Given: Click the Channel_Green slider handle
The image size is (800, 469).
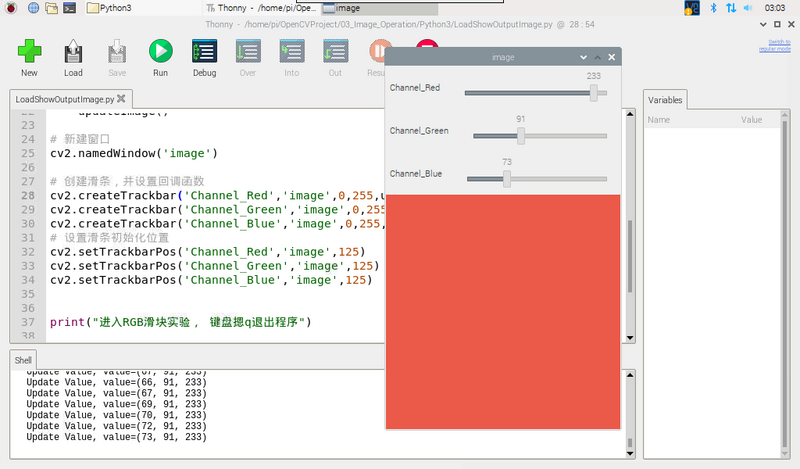Looking at the screenshot, I should (520, 136).
